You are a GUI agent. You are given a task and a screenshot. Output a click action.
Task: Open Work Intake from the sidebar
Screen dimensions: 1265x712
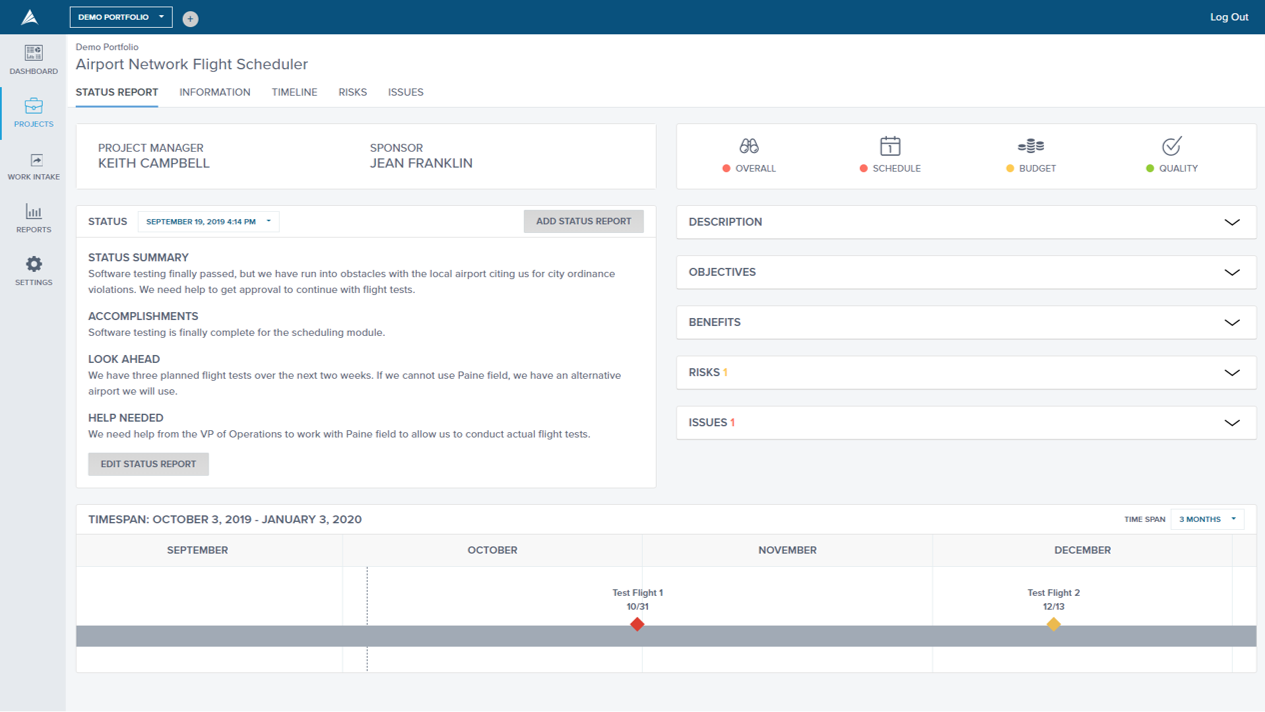tap(33, 166)
